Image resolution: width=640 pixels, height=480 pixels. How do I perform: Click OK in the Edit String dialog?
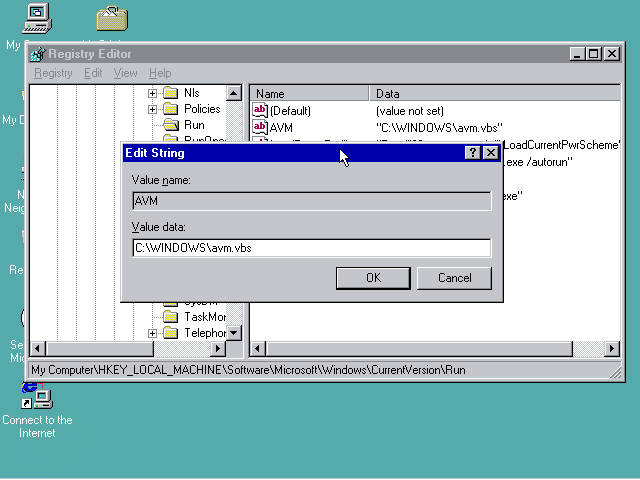click(373, 278)
